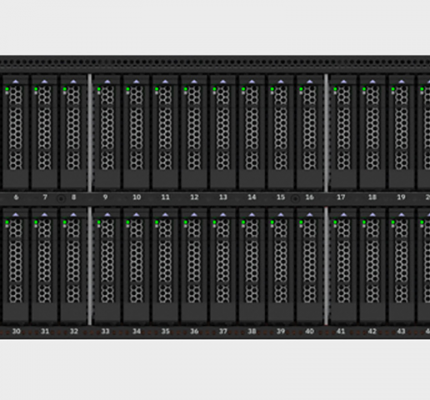The height and width of the screenshot is (400, 430).
Task: Click the eject arrow on bay 38
Action: coord(252,215)
